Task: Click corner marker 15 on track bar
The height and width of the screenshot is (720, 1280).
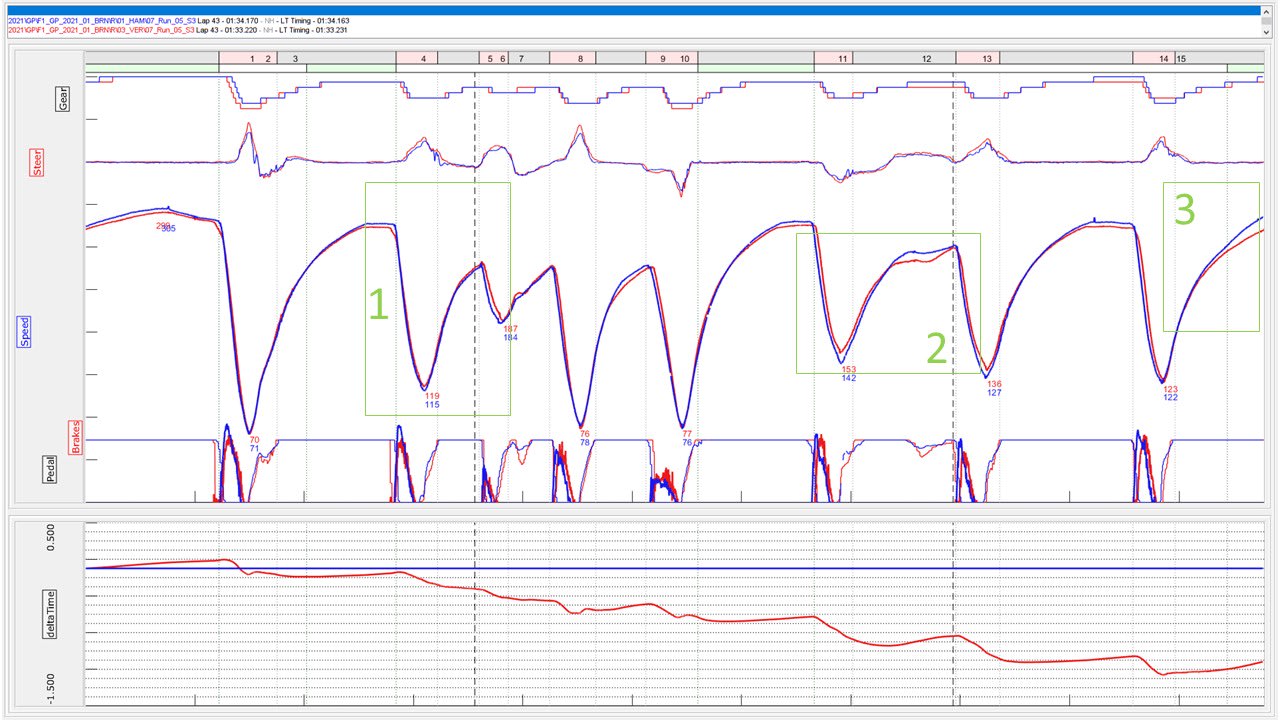Action: pos(1181,59)
